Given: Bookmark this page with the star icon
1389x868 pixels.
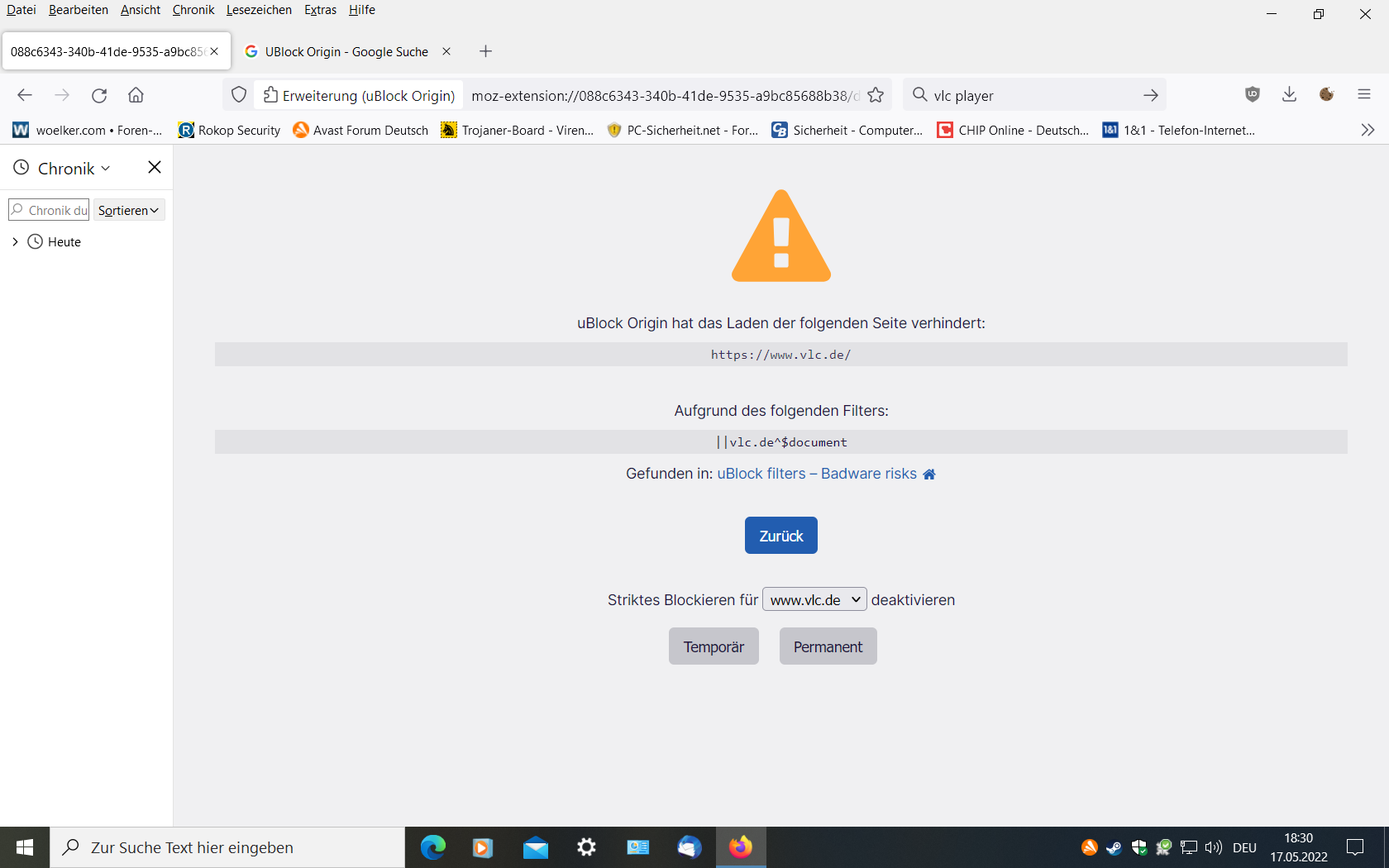Looking at the screenshot, I should point(876,95).
